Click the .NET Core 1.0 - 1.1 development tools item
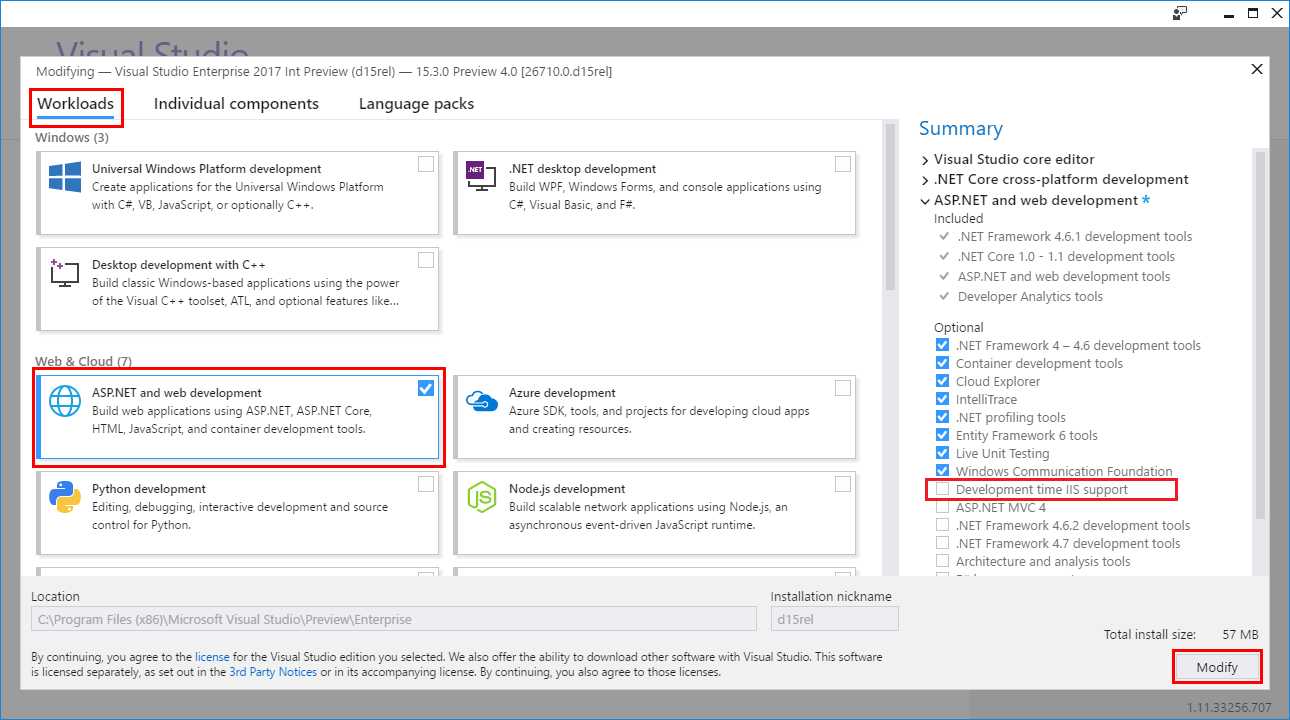 click(x=1066, y=257)
